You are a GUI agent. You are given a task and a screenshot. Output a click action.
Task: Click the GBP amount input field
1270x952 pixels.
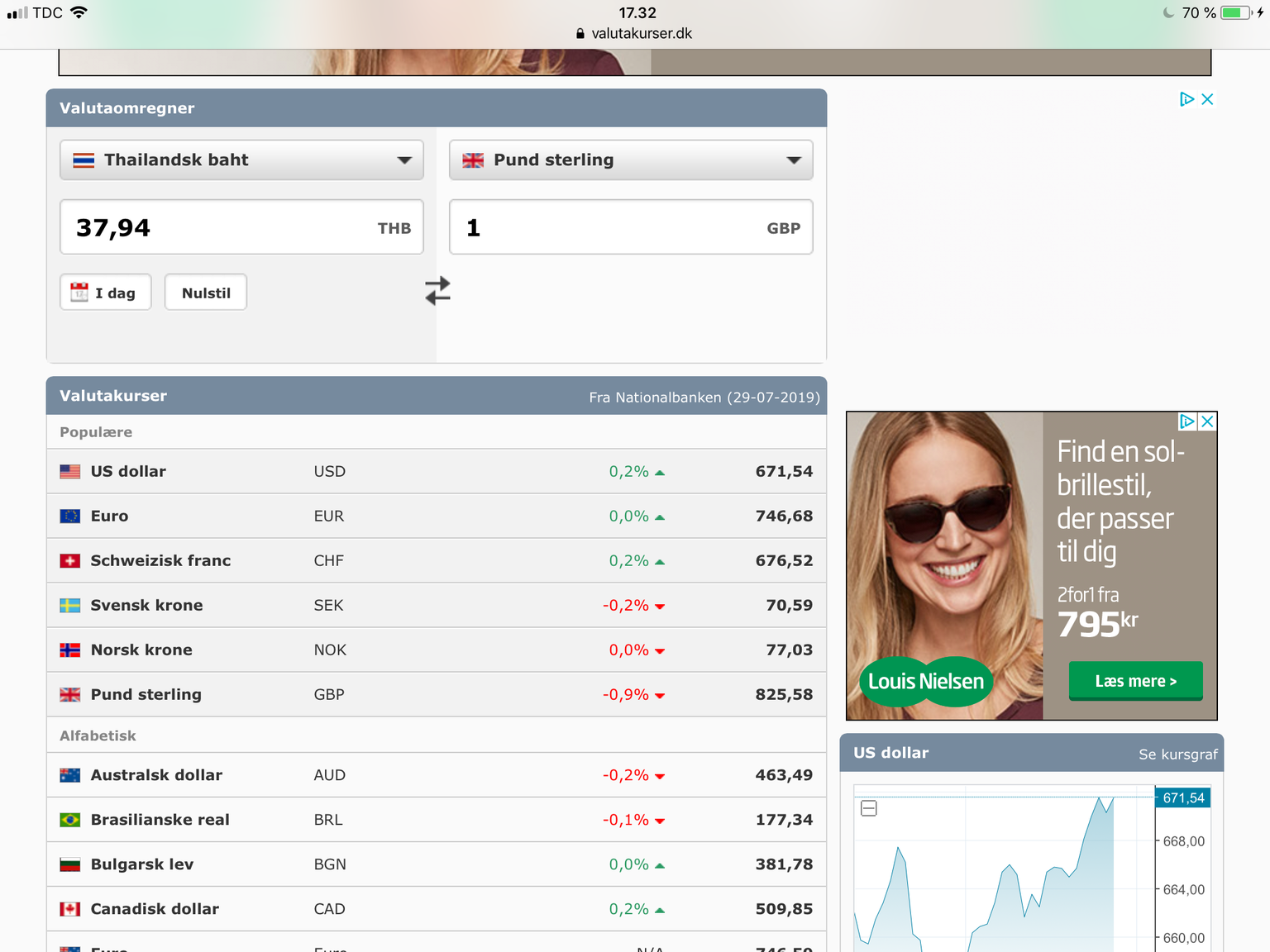(631, 227)
